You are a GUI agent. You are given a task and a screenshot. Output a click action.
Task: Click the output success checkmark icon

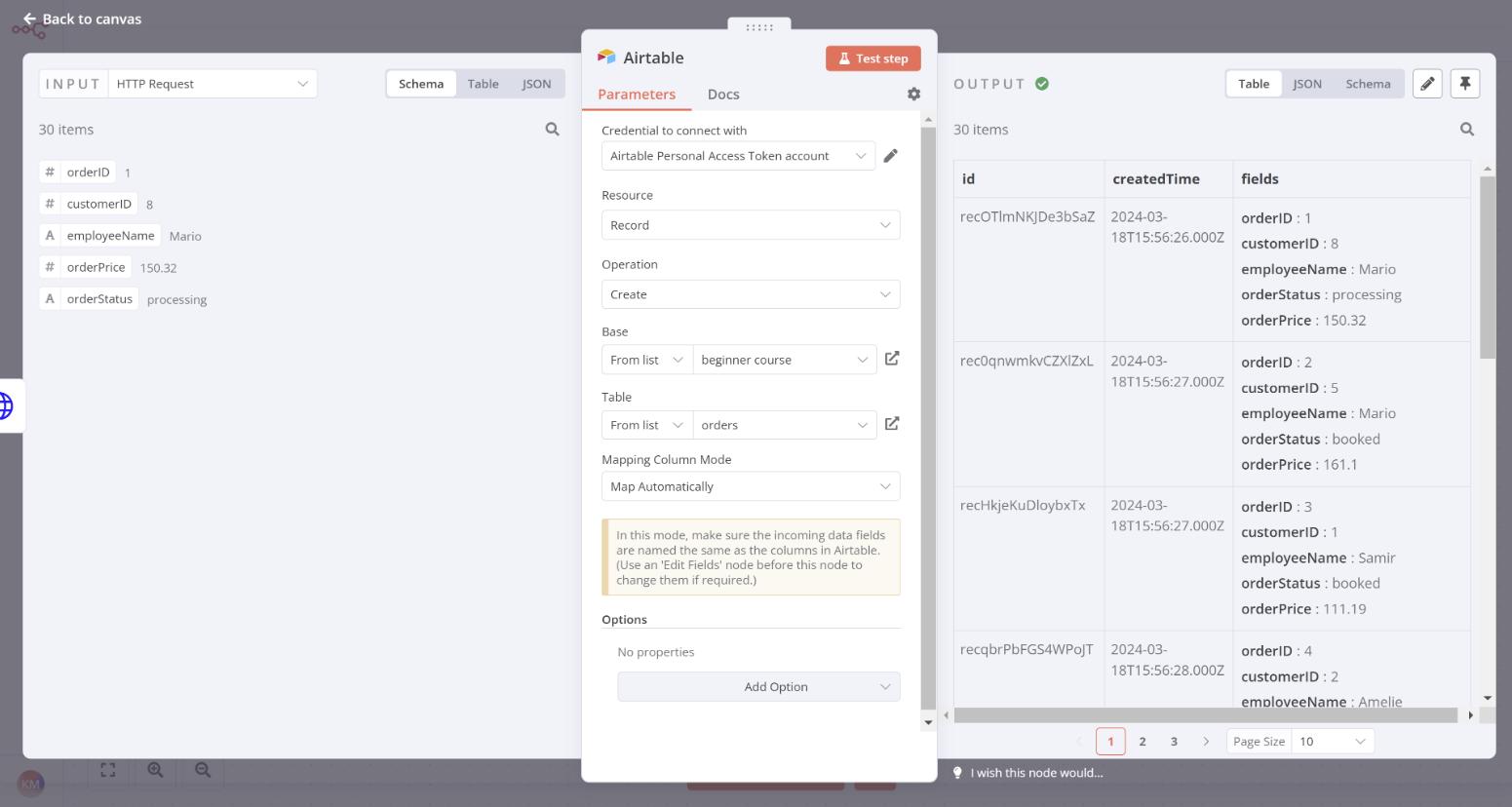[x=1042, y=84]
